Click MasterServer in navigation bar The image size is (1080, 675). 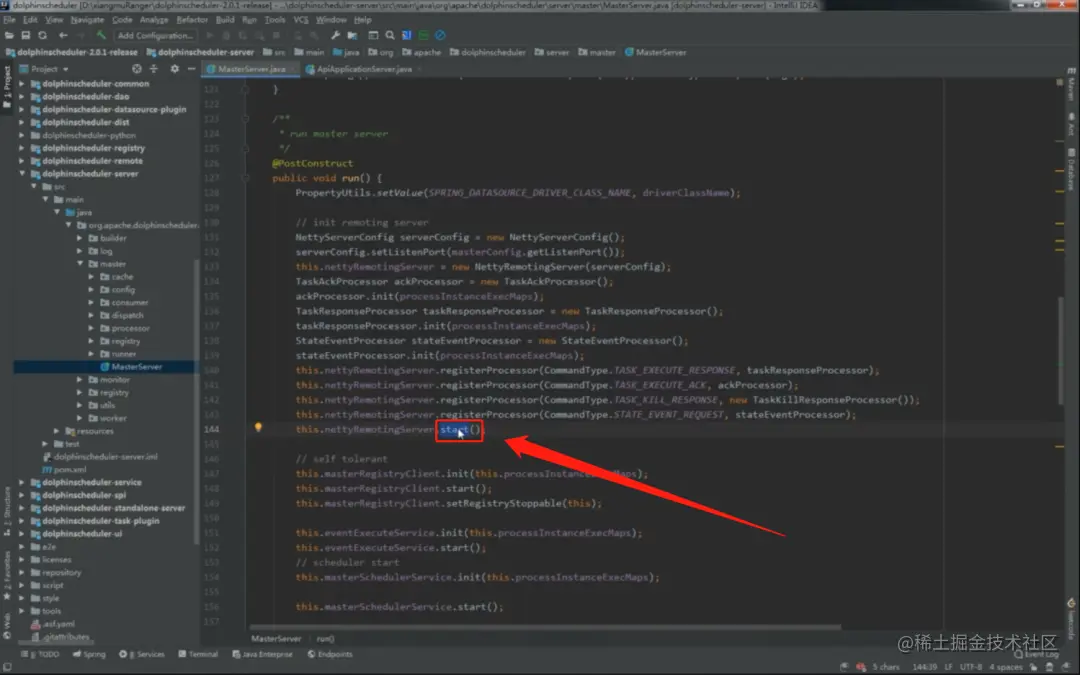[656, 52]
